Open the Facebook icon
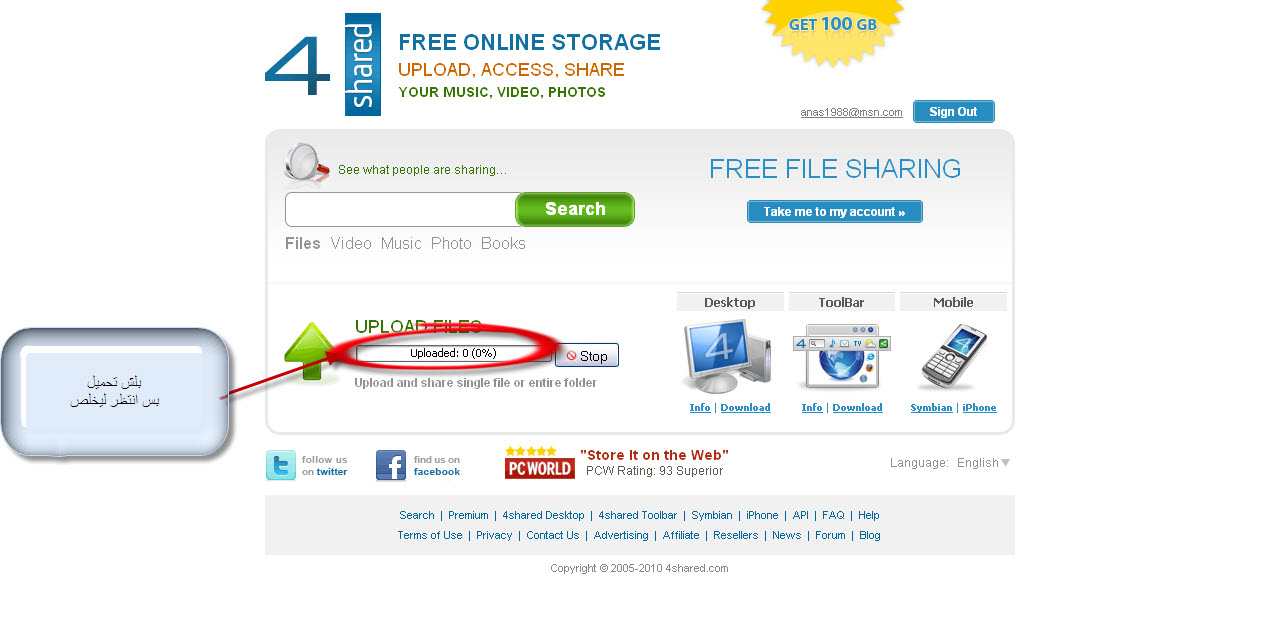Screen dimensions: 1280x619 (391, 465)
